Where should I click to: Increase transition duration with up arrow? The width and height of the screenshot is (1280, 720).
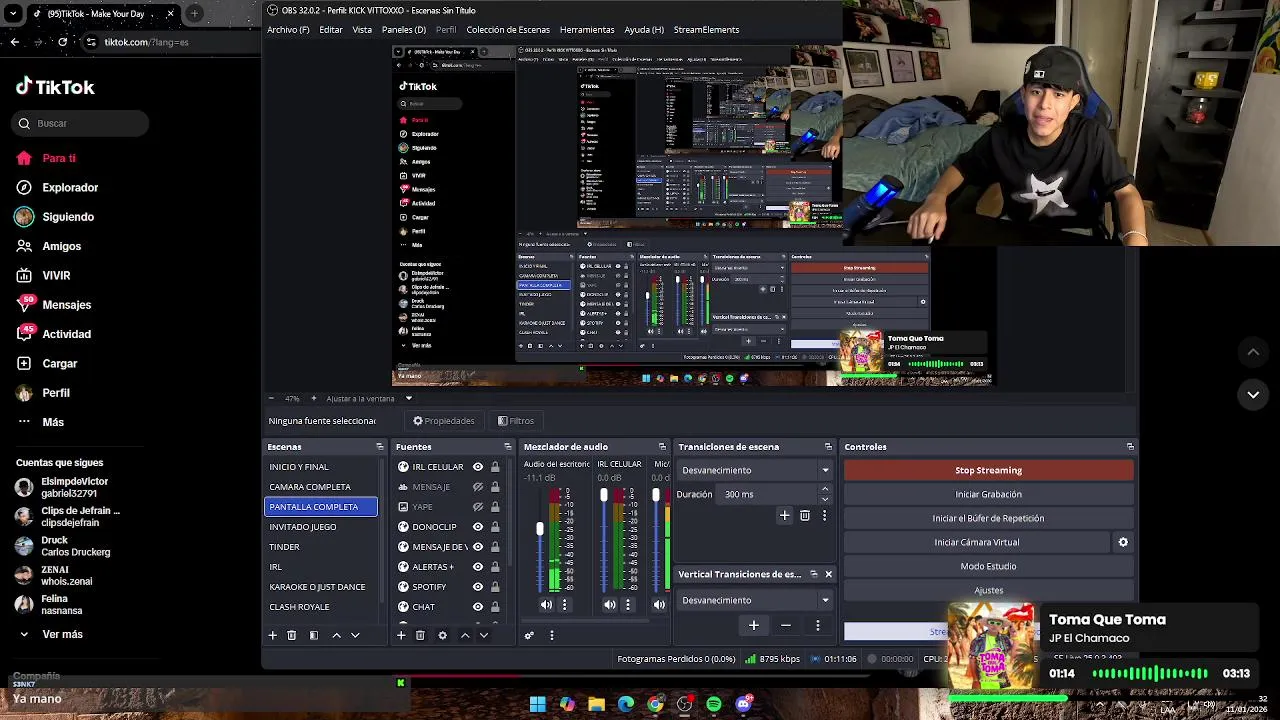click(x=825, y=489)
